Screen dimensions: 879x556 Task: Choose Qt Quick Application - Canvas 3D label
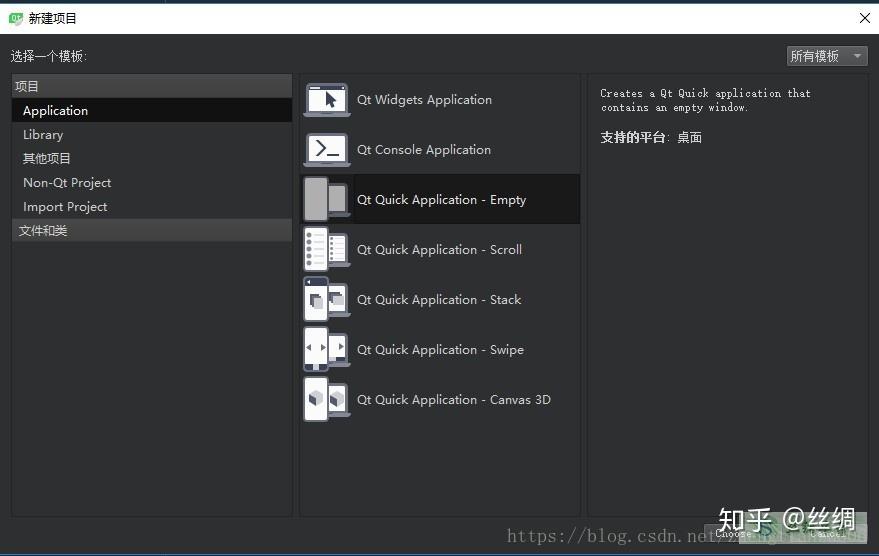click(454, 399)
